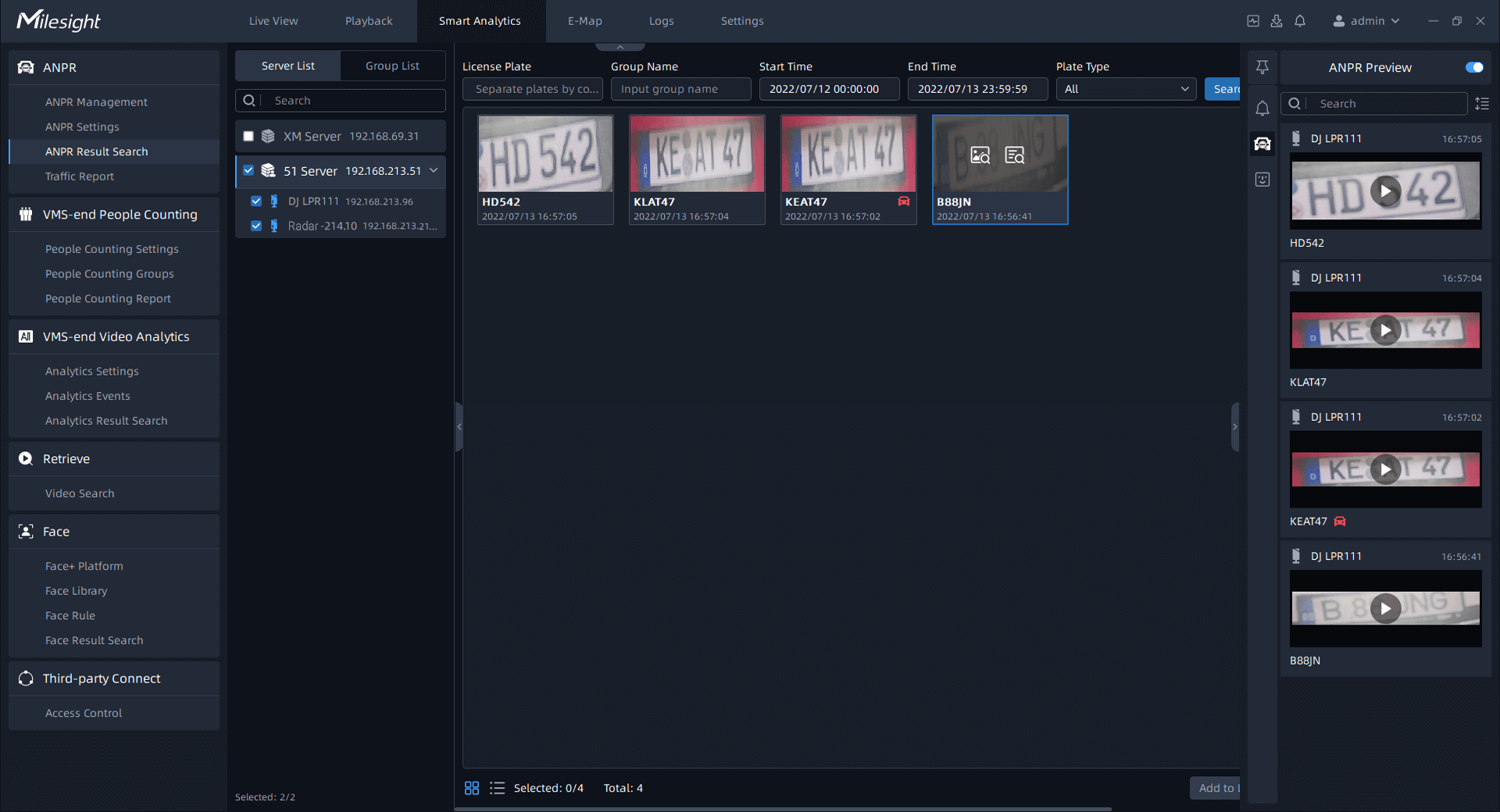Open the face recognition panel icon
Viewport: 1500px width, 812px height.
click(x=1262, y=180)
